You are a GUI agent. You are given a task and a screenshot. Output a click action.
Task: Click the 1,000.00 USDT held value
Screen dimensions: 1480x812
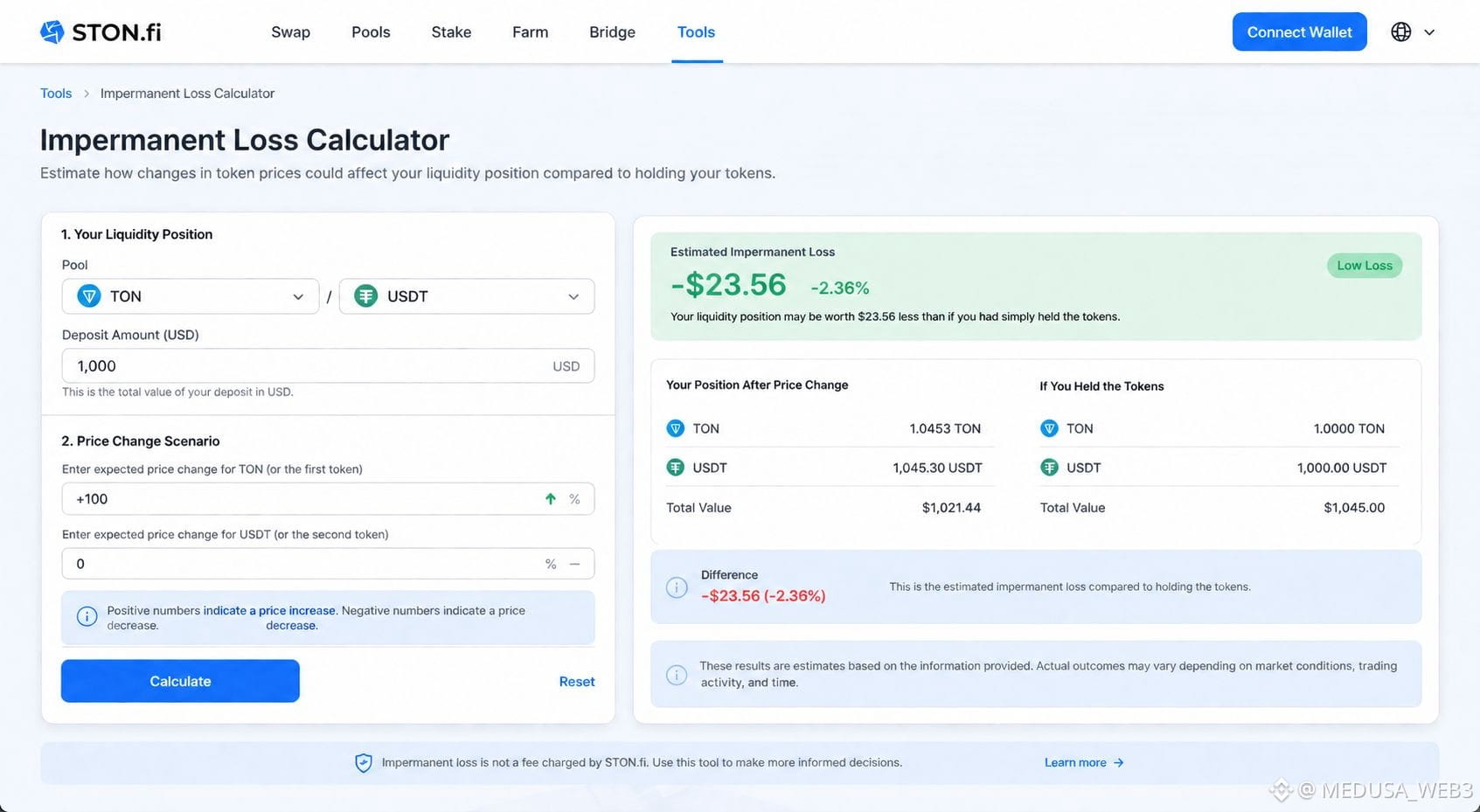pyautogui.click(x=1342, y=468)
